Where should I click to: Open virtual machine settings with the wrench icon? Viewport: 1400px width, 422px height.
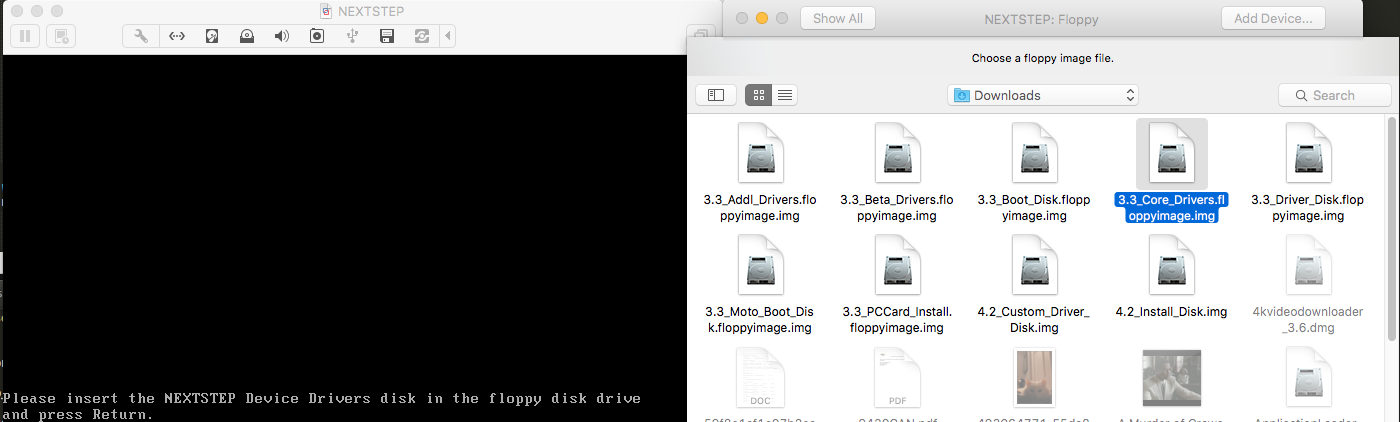point(141,36)
